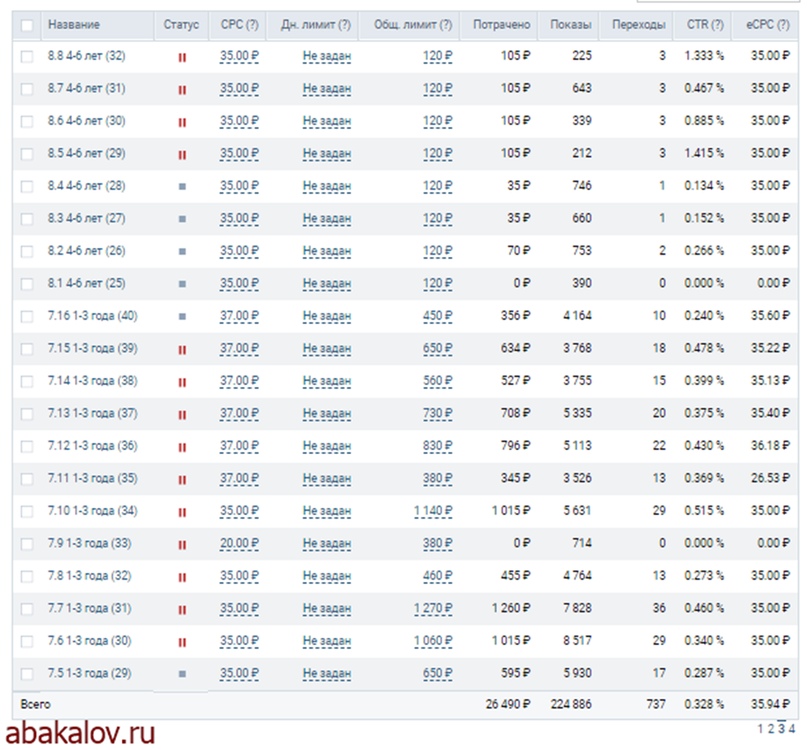The height and width of the screenshot is (750, 807).
Task: Click pause status icon for 7.14 1-3 года (38)
Action: tap(182, 382)
